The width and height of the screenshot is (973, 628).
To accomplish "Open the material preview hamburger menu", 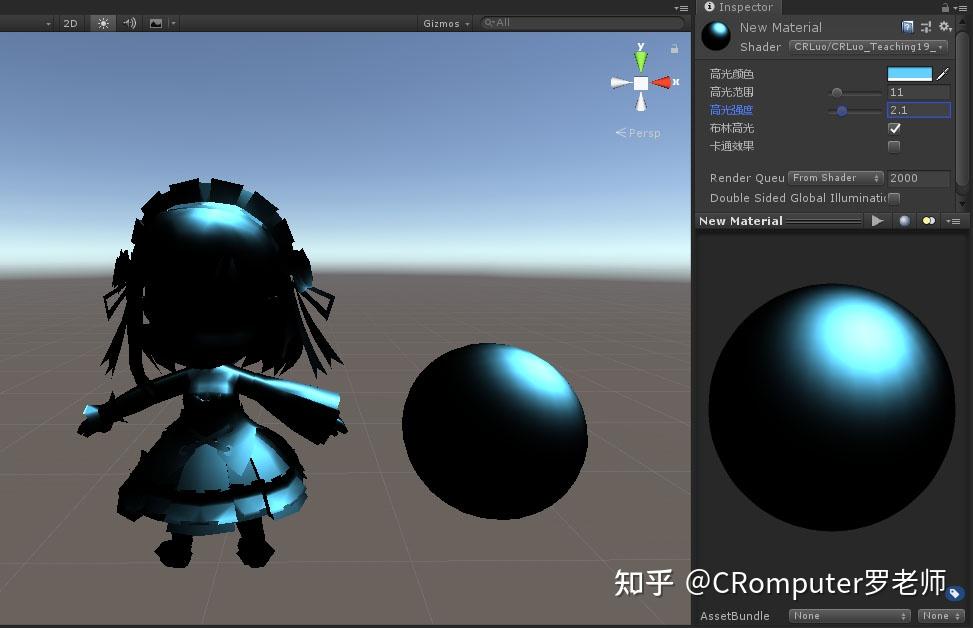I will click(x=955, y=220).
